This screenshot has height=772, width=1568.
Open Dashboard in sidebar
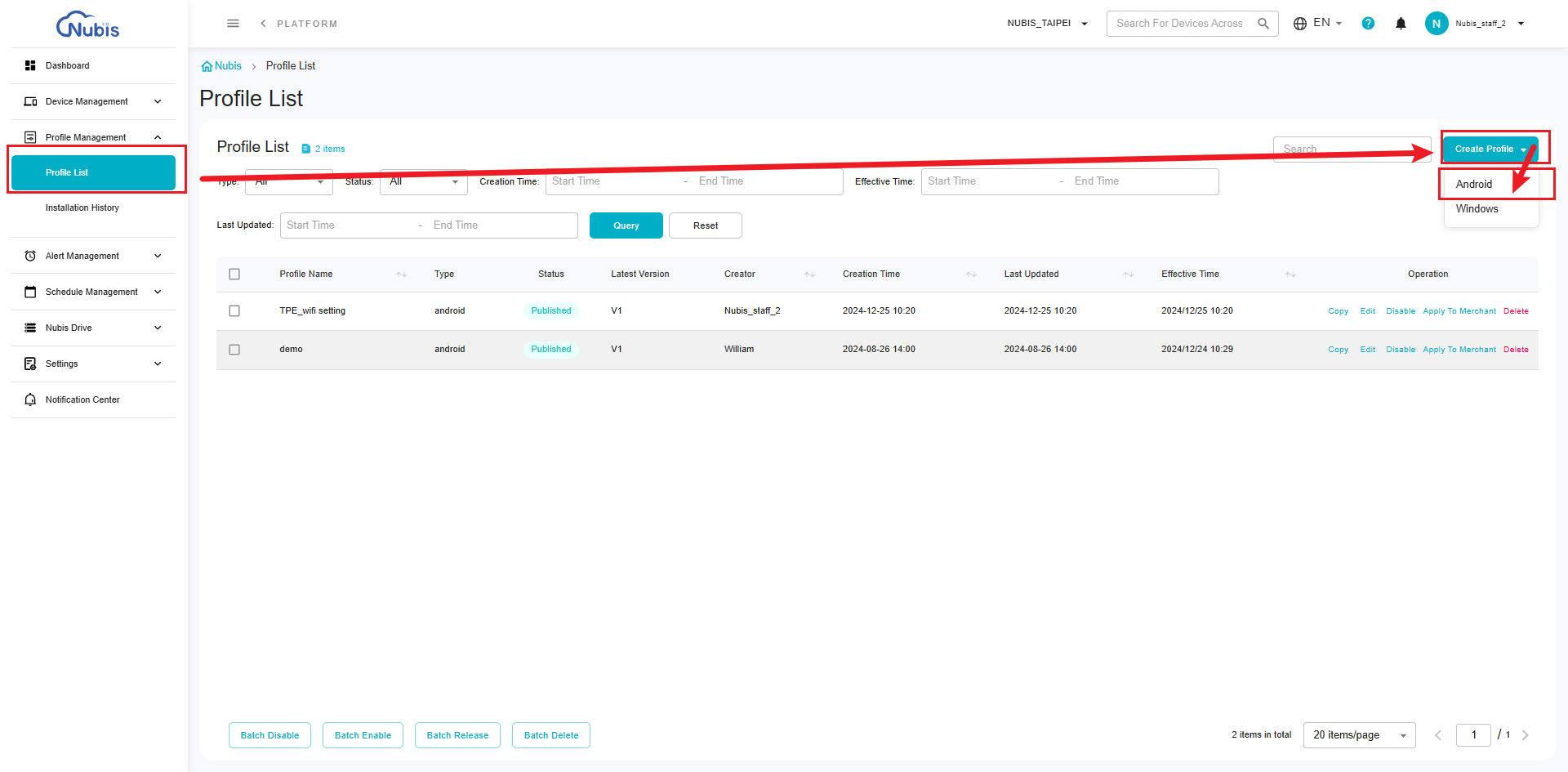coord(68,65)
